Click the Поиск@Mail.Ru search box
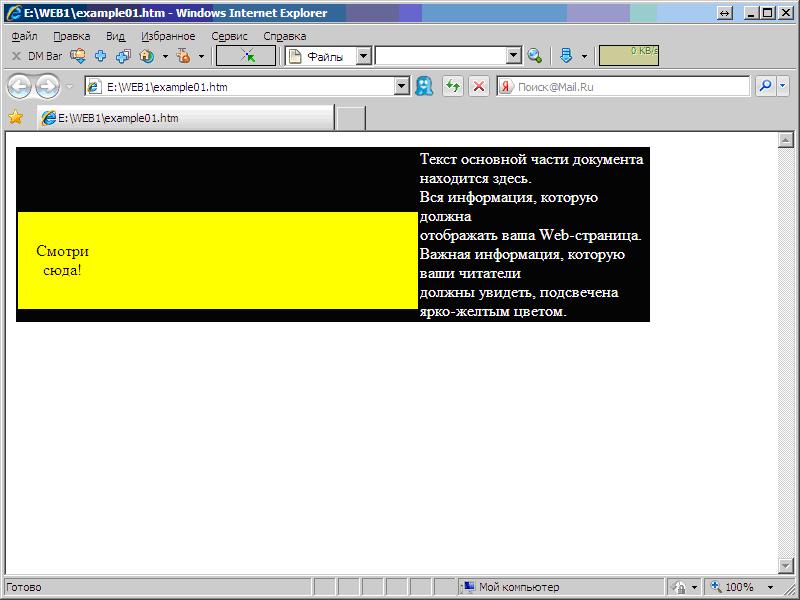The width and height of the screenshot is (800, 600). [632, 87]
